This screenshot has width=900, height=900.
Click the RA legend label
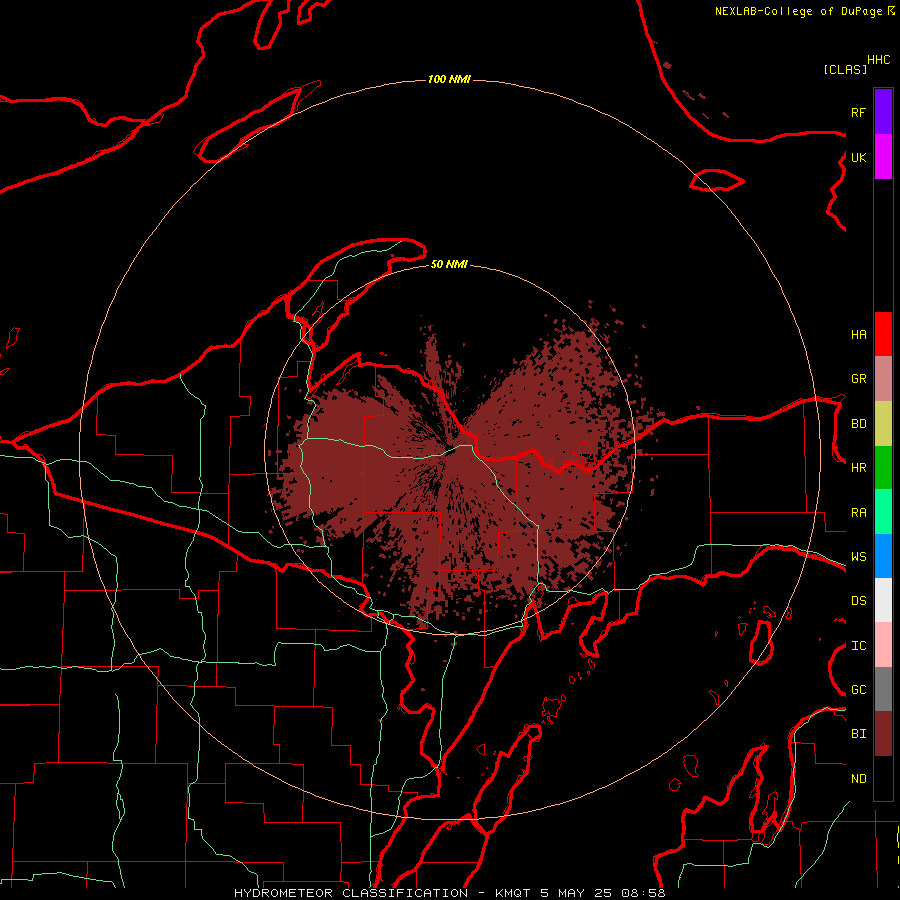click(x=858, y=513)
